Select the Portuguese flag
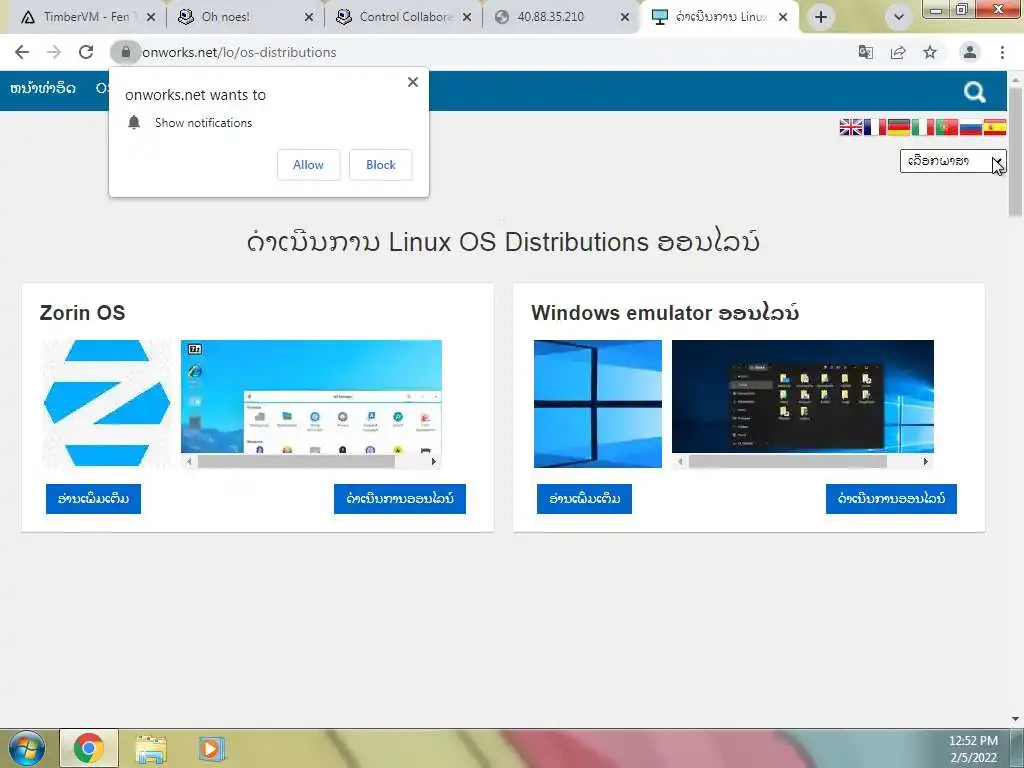The image size is (1024, 768). pyautogui.click(x=947, y=127)
